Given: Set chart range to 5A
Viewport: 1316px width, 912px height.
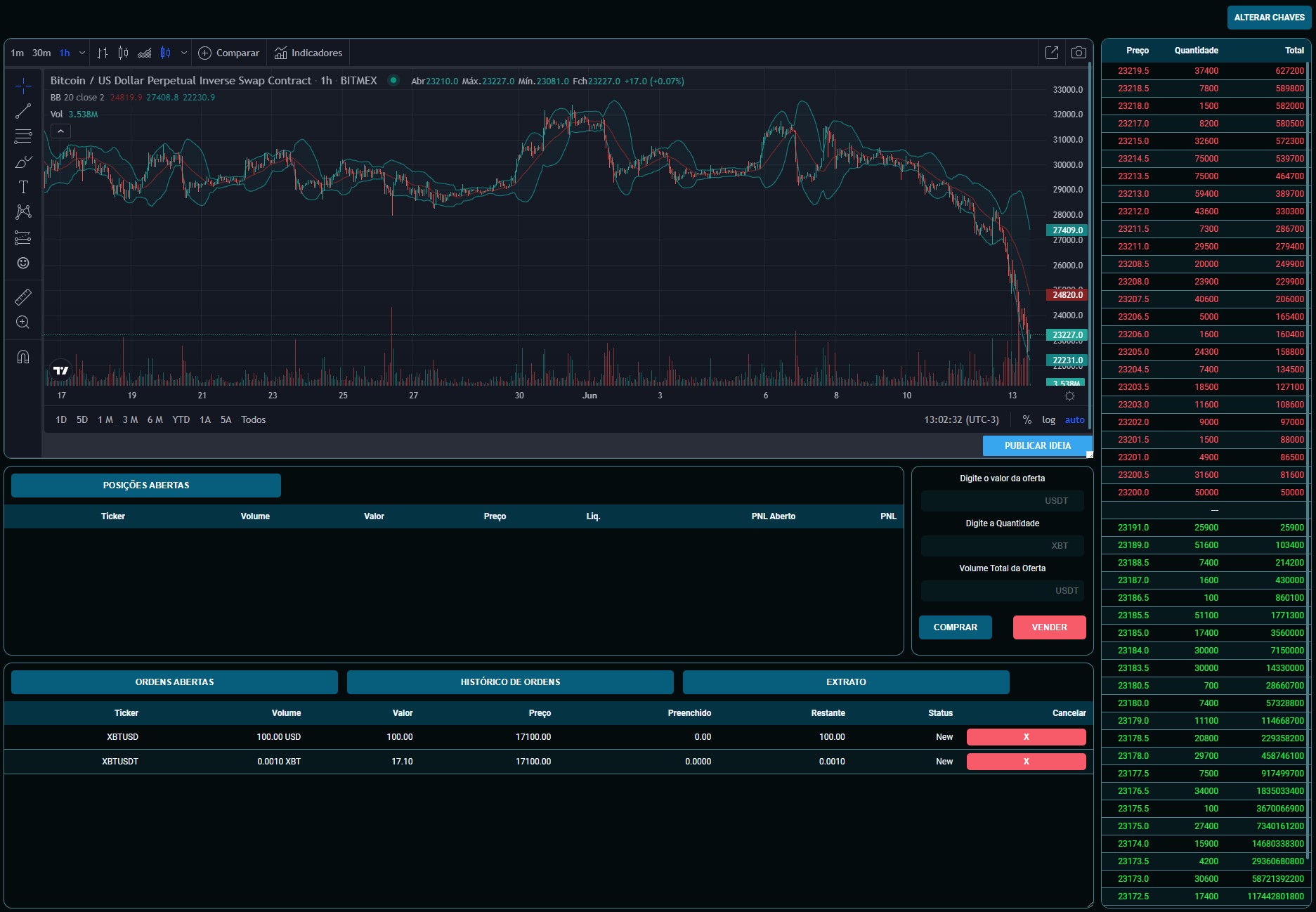Looking at the screenshot, I should [x=226, y=419].
